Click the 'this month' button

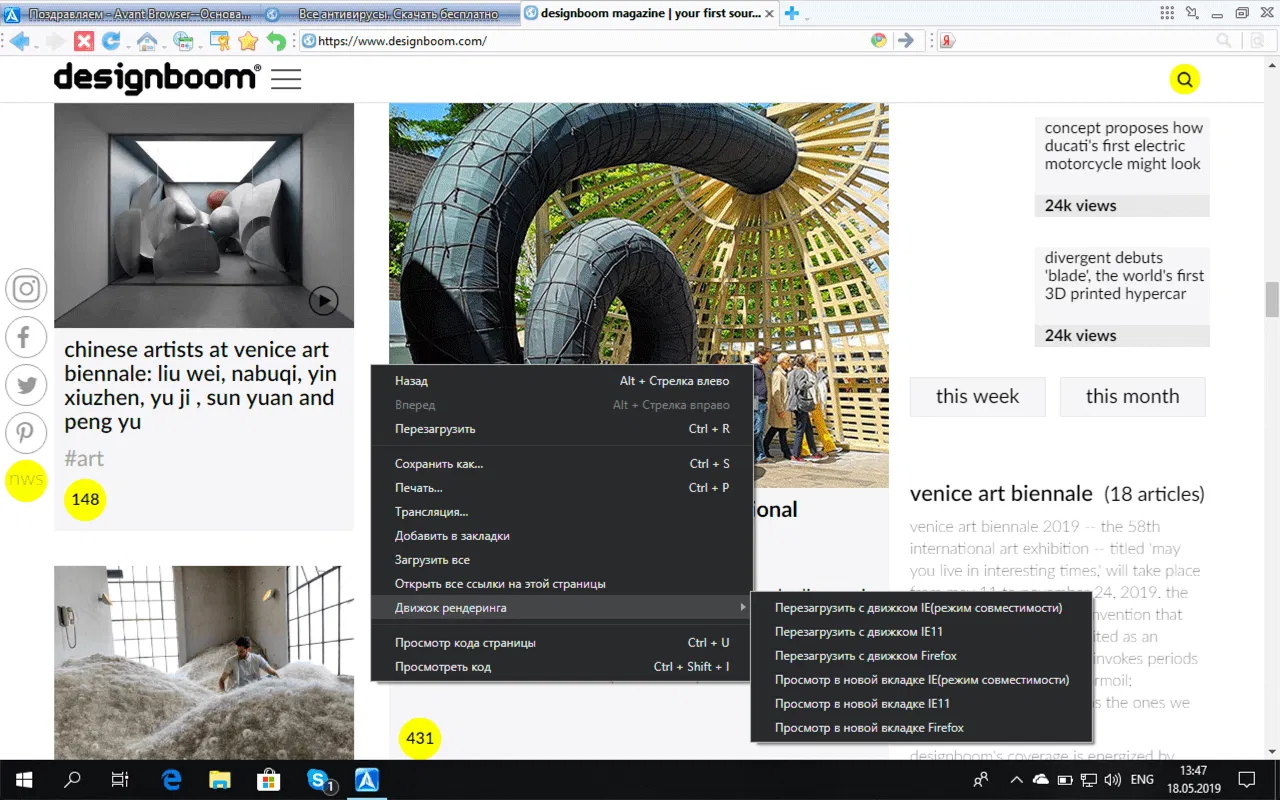pyautogui.click(x=1132, y=397)
